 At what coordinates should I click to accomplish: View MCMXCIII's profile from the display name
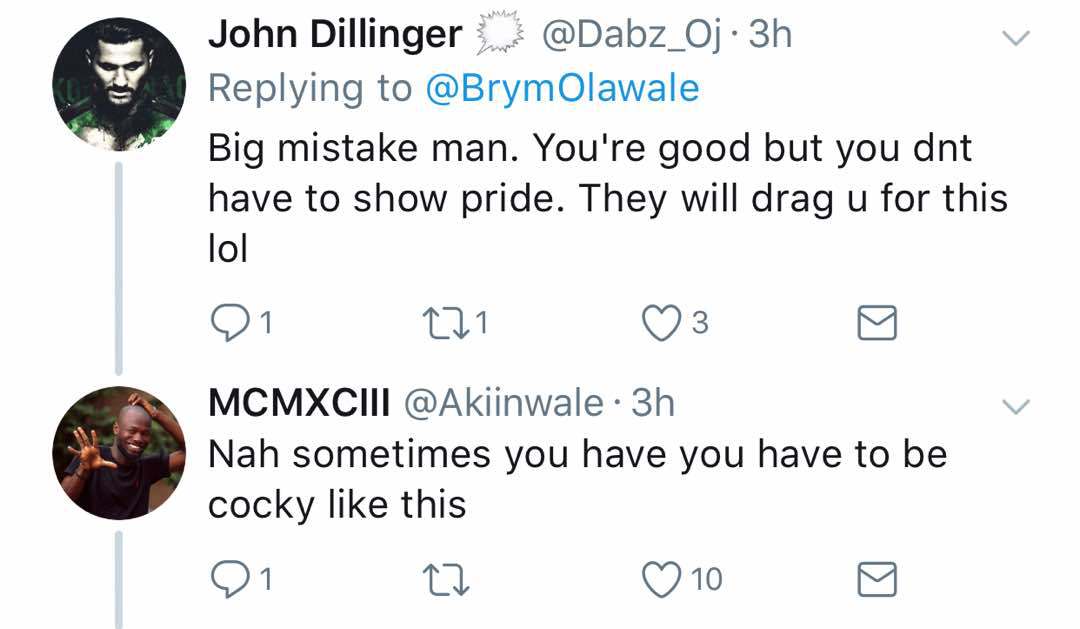297,403
